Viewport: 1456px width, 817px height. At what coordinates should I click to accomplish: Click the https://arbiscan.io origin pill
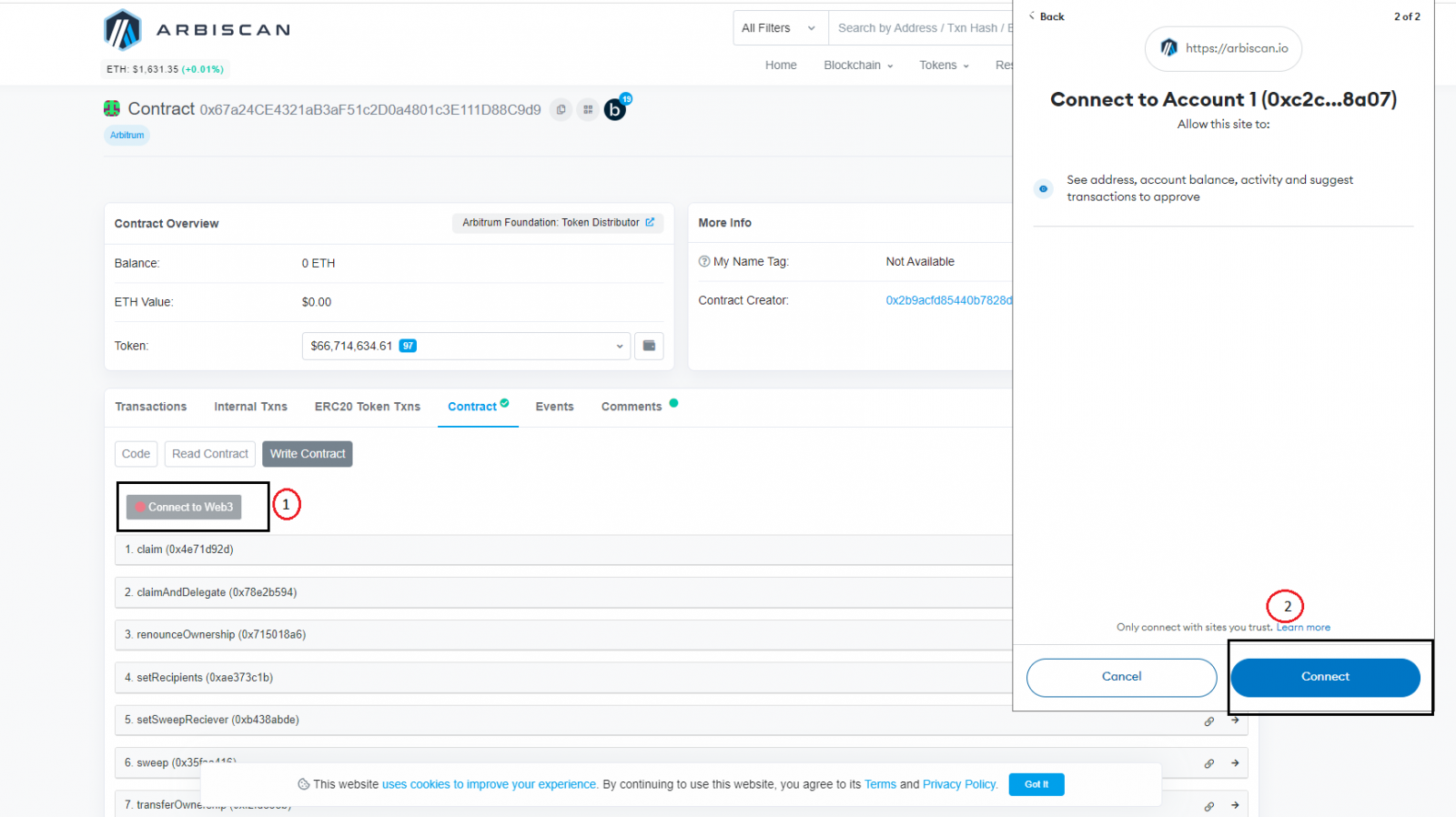point(1223,48)
